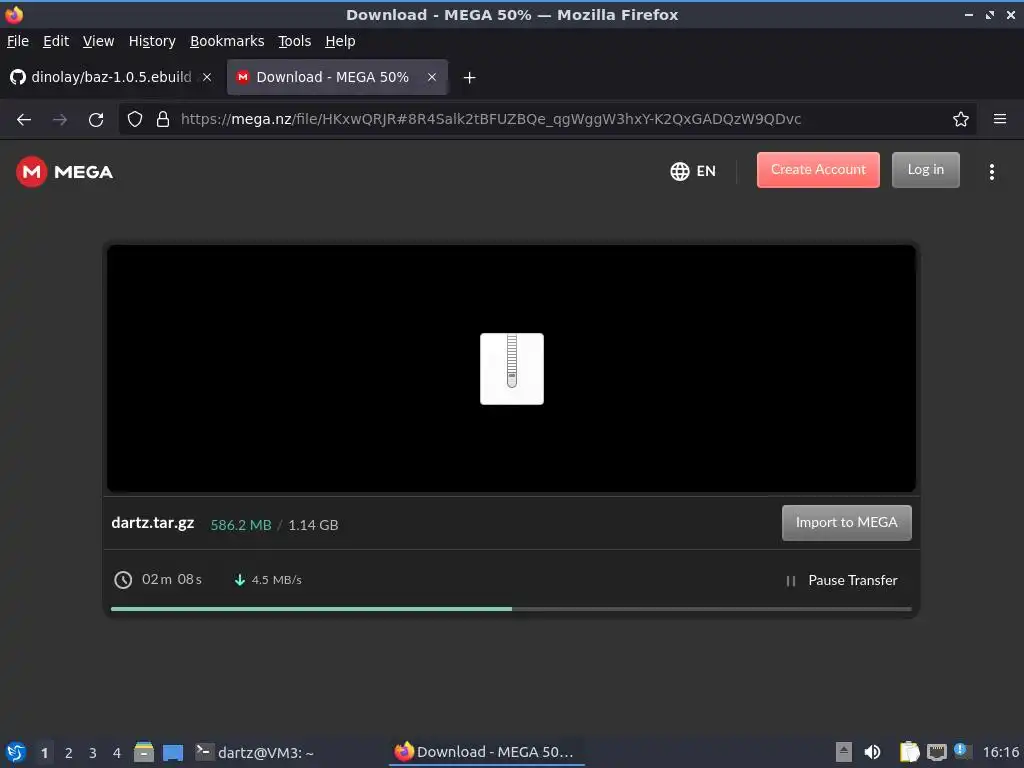Click the 4.5 MB/s download speed
The image size is (1024, 768).
click(277, 580)
